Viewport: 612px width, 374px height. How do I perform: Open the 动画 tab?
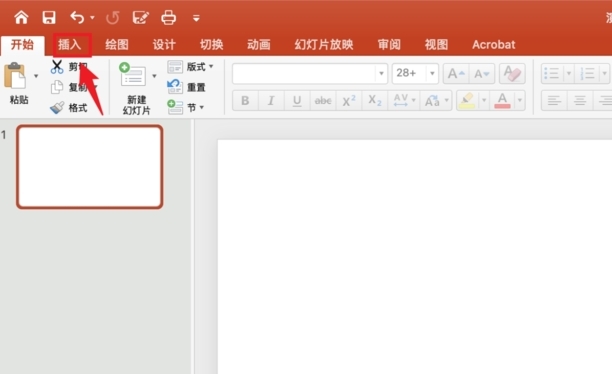258,45
